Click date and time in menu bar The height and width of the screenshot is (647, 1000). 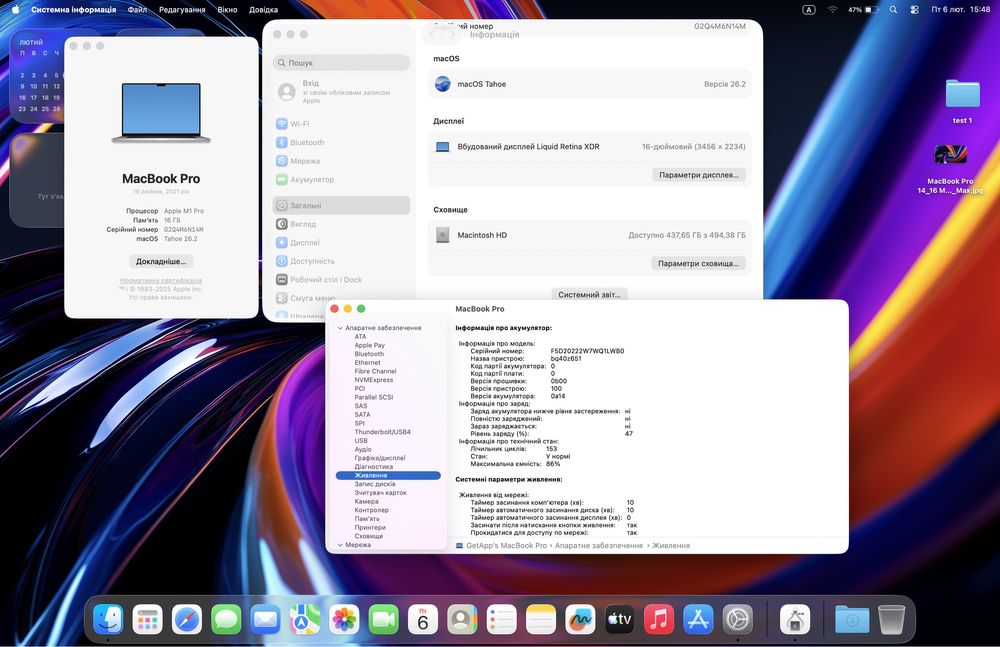coord(960,10)
